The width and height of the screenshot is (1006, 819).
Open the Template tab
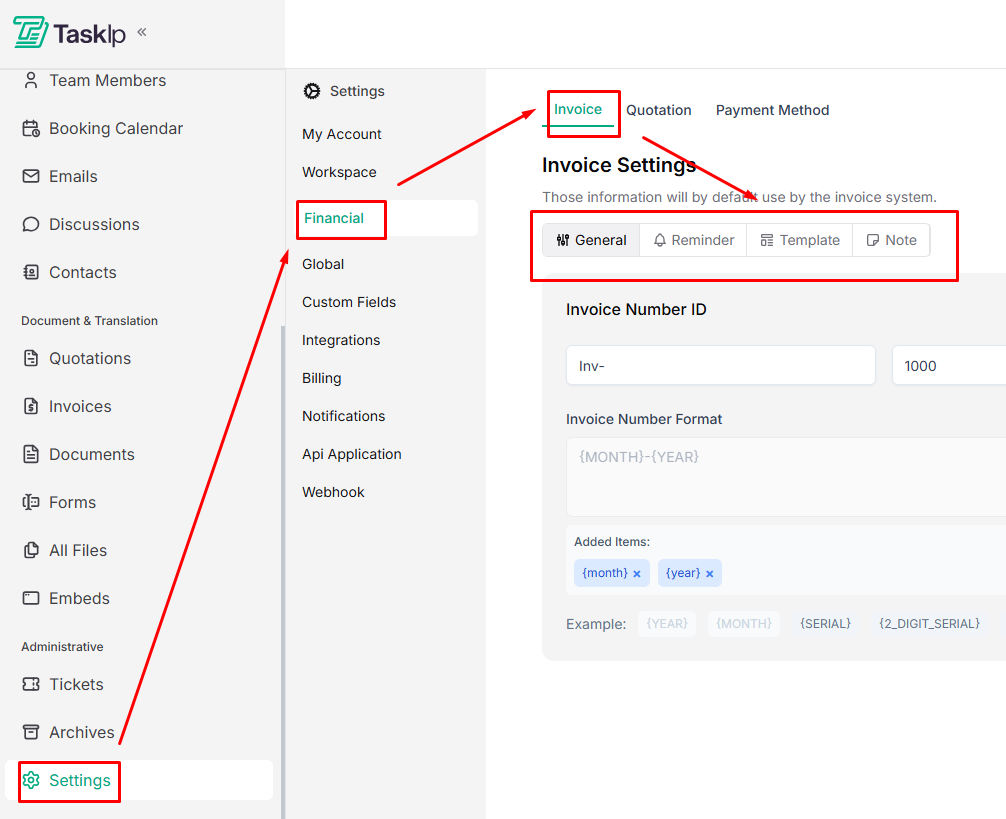pos(799,240)
